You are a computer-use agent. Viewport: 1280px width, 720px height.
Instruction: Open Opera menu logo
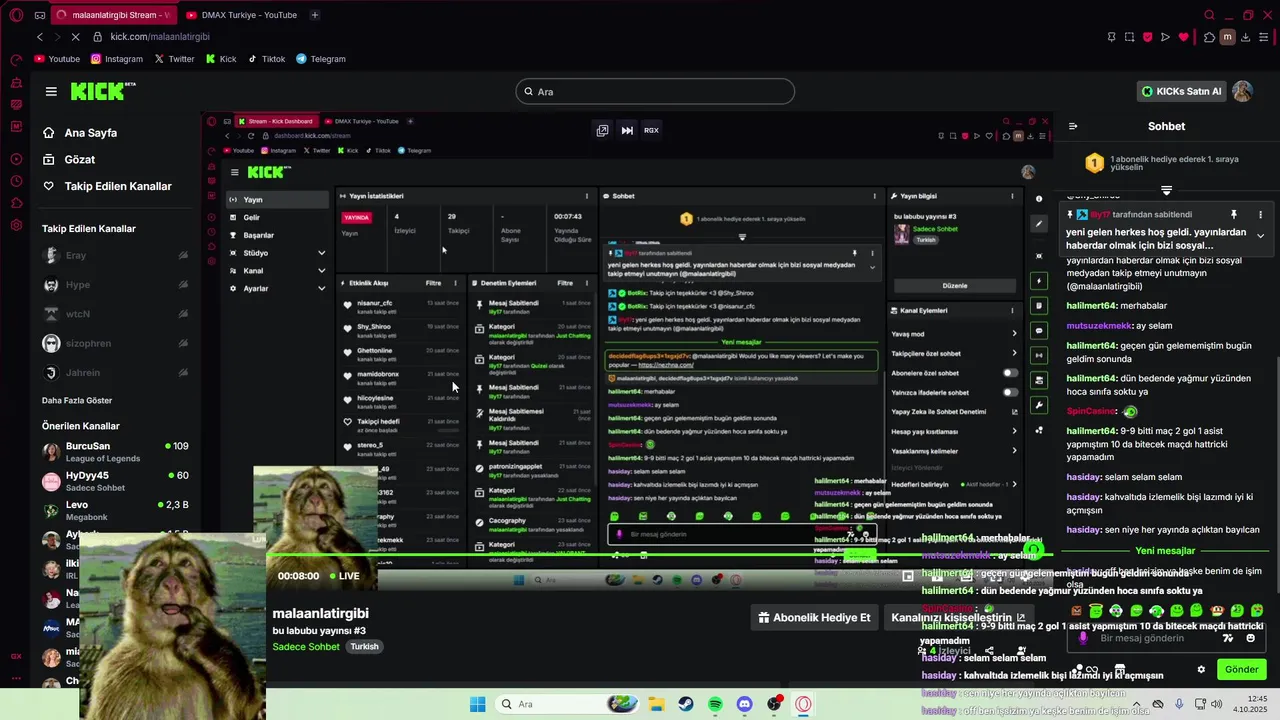[16, 15]
